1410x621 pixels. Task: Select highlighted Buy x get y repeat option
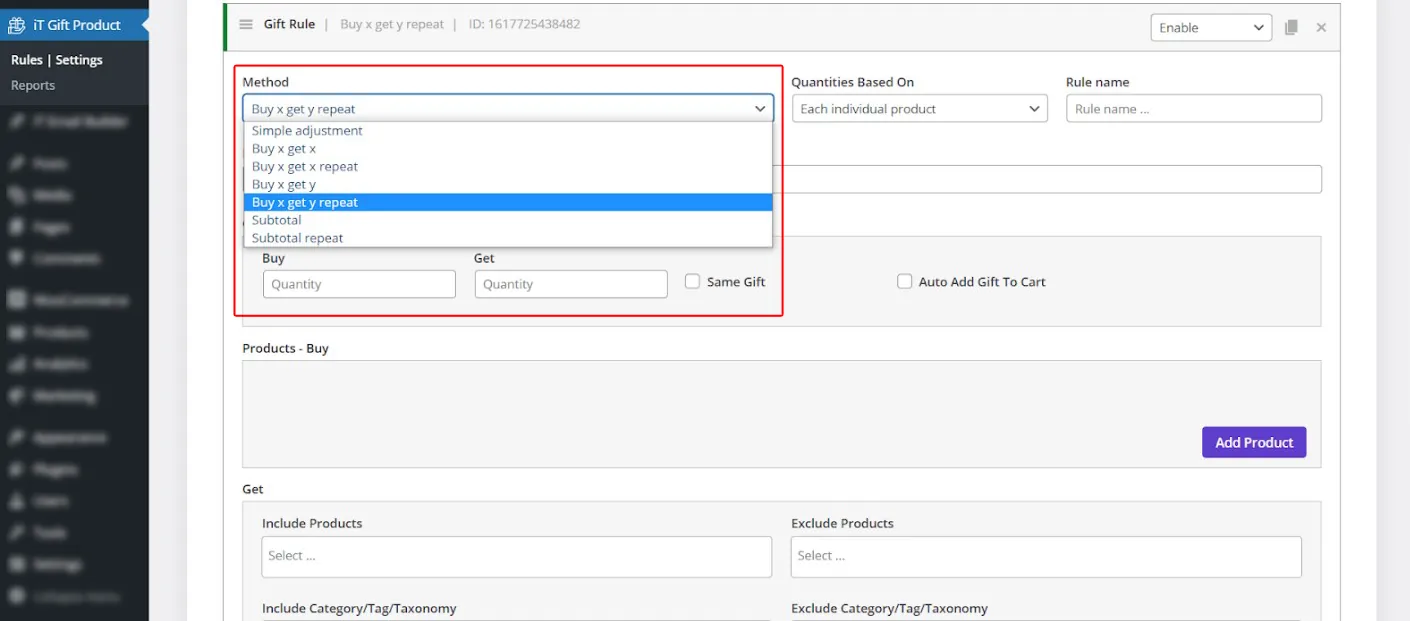coord(508,202)
